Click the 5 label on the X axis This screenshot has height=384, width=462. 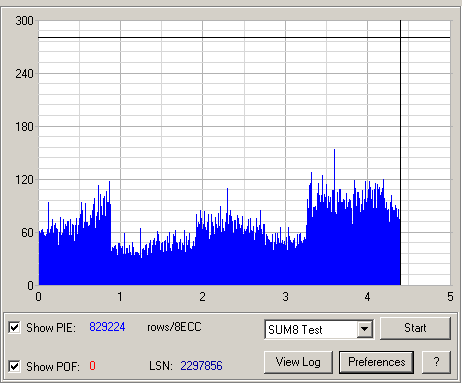pyautogui.click(x=450, y=296)
